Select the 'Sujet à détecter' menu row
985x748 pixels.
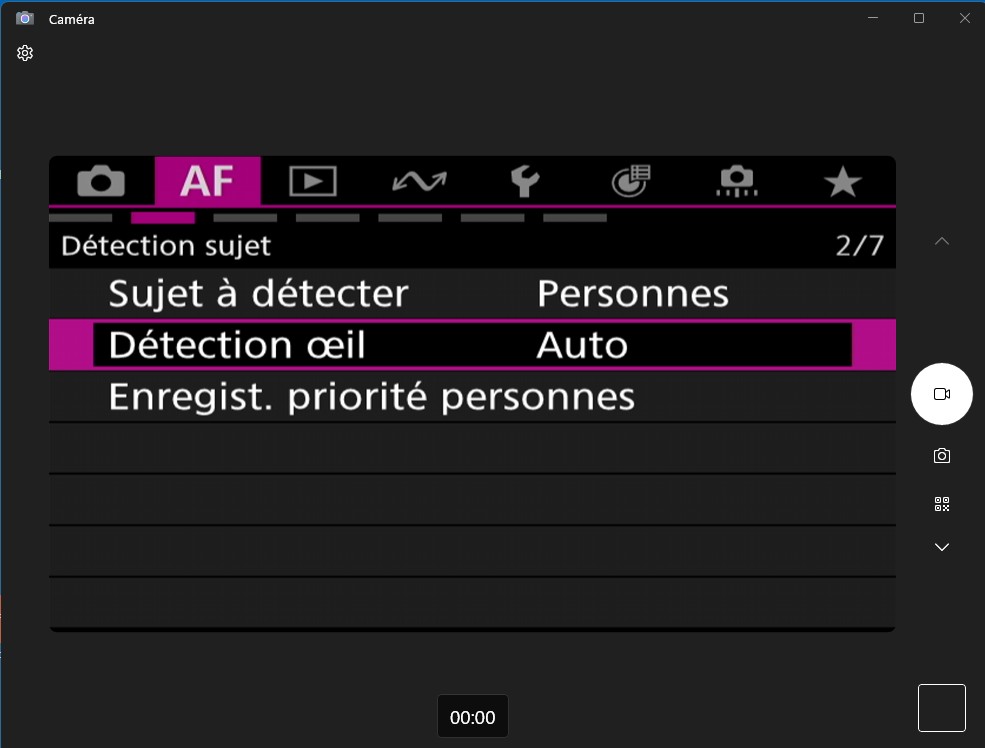tap(471, 294)
